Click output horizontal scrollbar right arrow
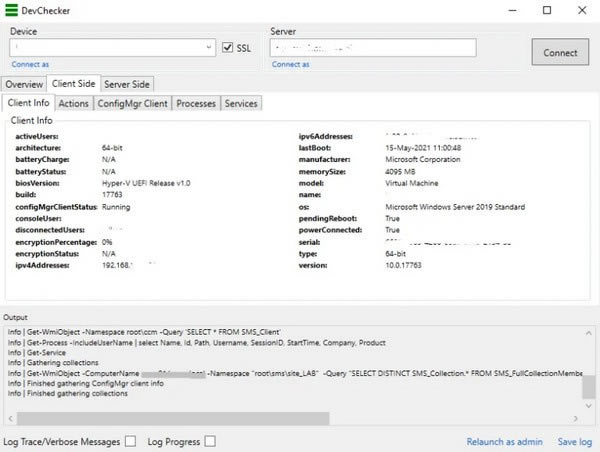Screen dimensions: 600x452 pyautogui.click(x=576, y=419)
